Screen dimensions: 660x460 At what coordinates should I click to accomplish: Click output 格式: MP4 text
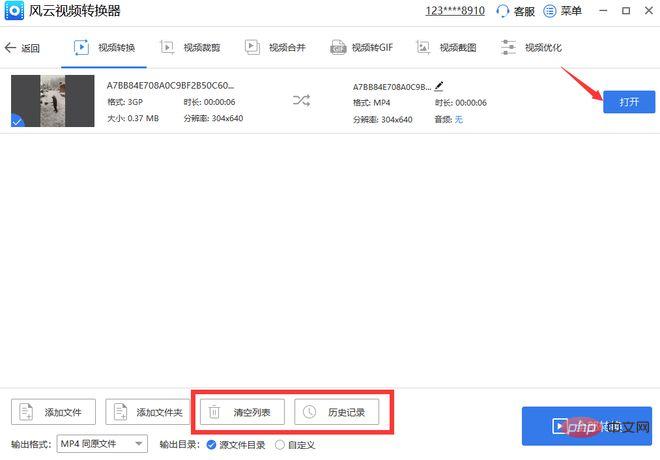pos(372,103)
